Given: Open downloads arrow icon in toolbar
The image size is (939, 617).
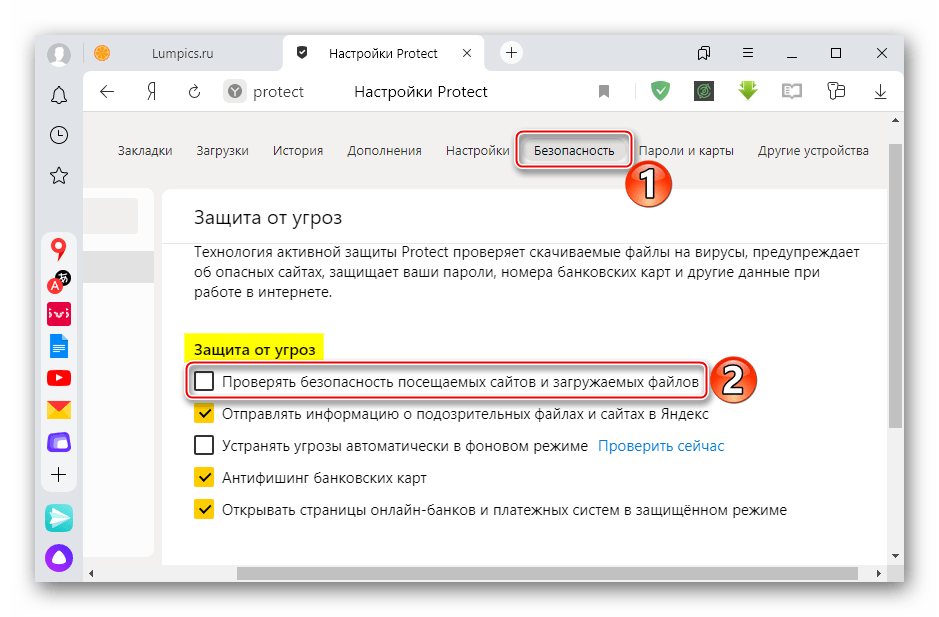Looking at the screenshot, I should point(880,92).
